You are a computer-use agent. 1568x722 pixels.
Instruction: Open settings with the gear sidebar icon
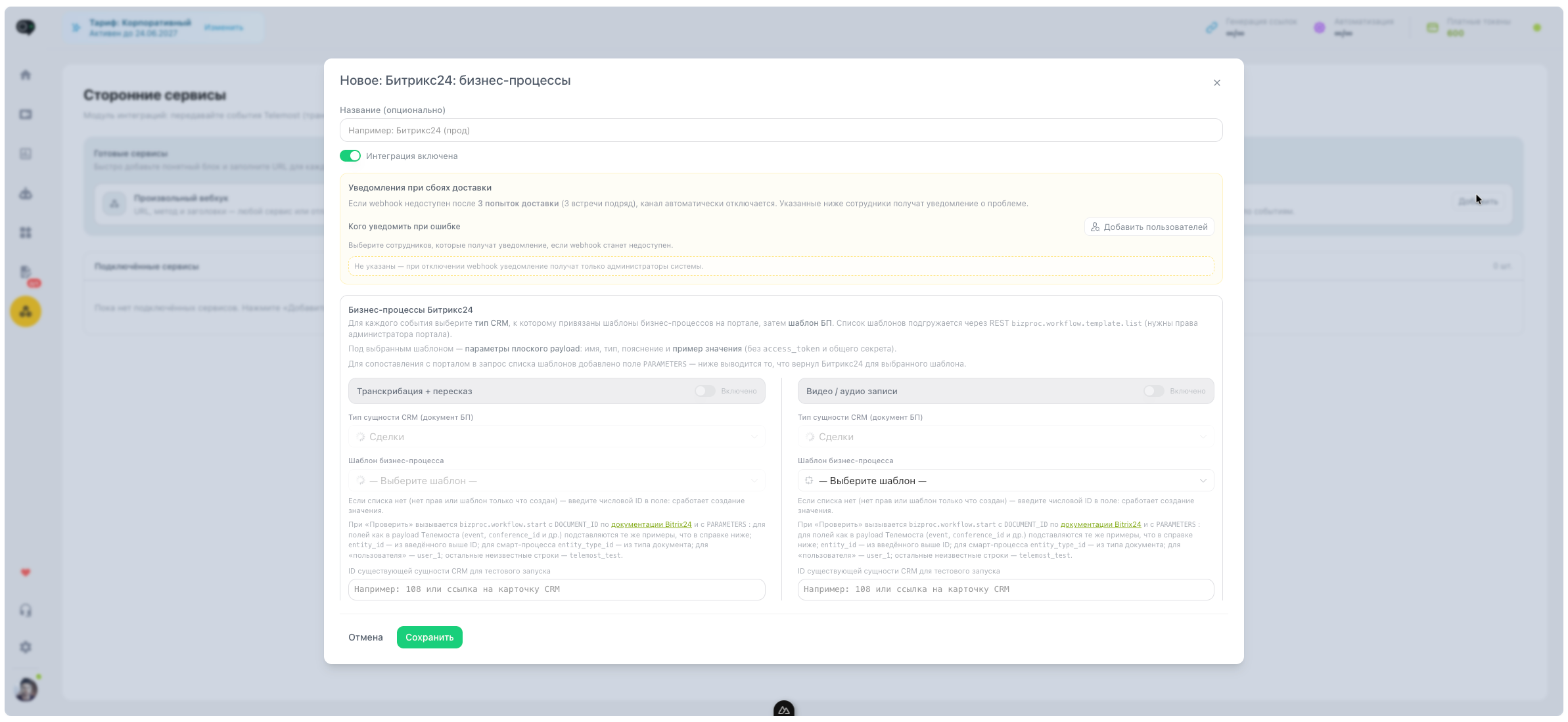tap(26, 647)
